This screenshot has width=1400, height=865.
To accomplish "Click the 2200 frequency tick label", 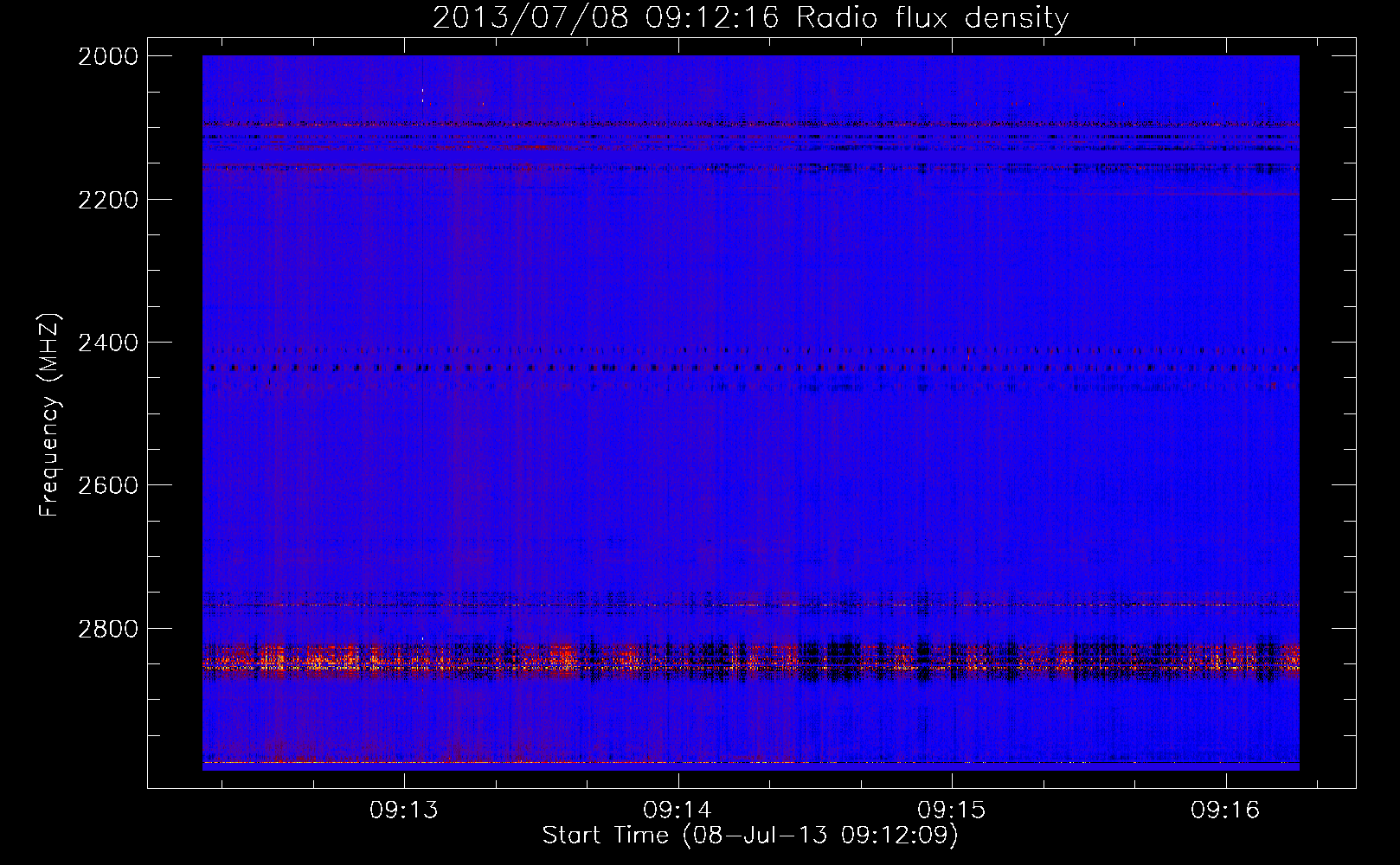I will [x=108, y=200].
